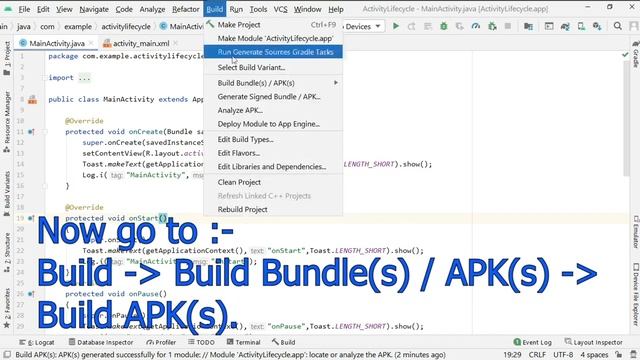The width and height of the screenshot is (640, 360).
Task: Open the Structure side tab
Action: [x=7, y=253]
